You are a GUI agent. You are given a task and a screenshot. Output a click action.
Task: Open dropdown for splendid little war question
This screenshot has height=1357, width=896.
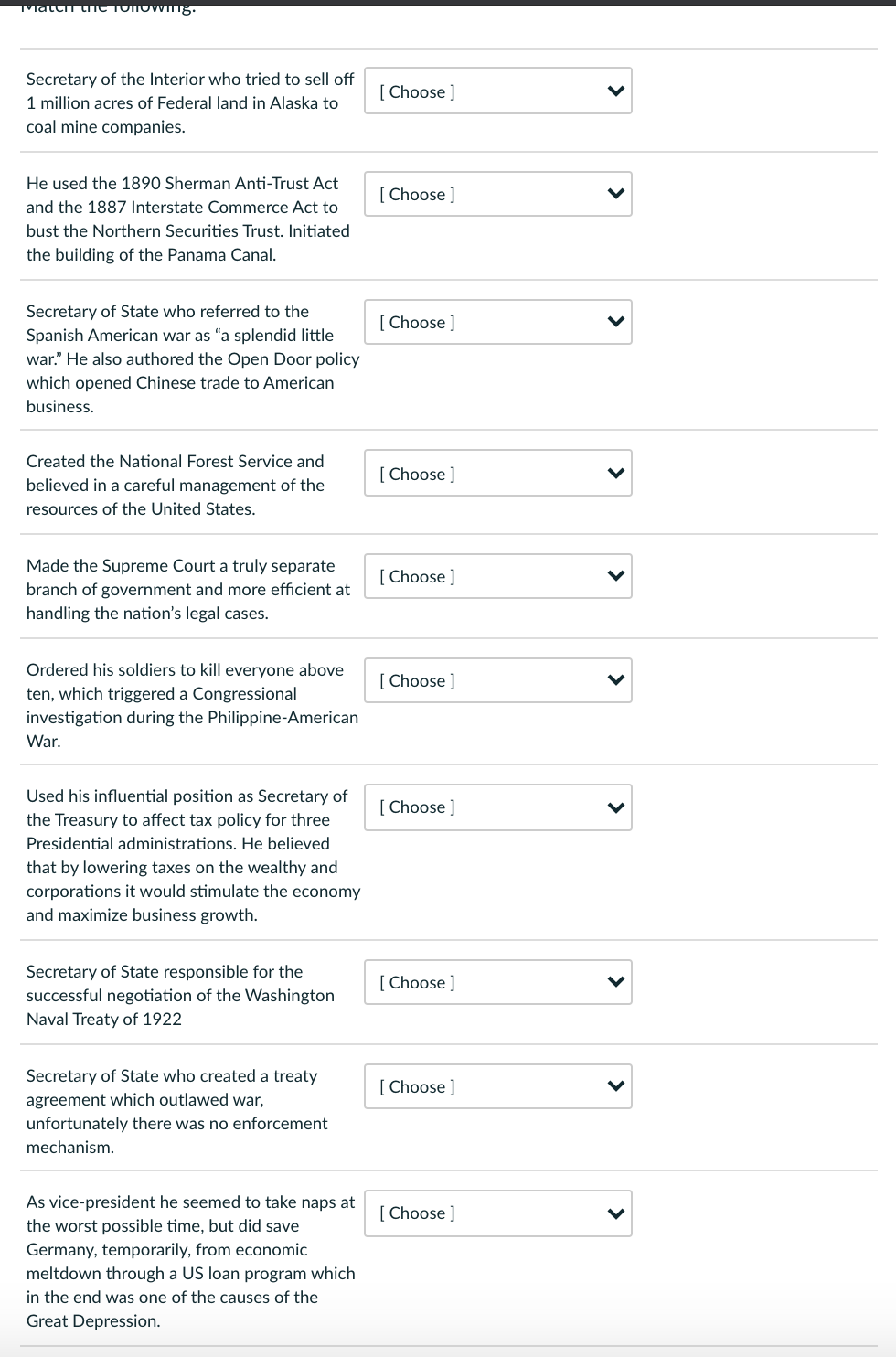click(x=497, y=322)
